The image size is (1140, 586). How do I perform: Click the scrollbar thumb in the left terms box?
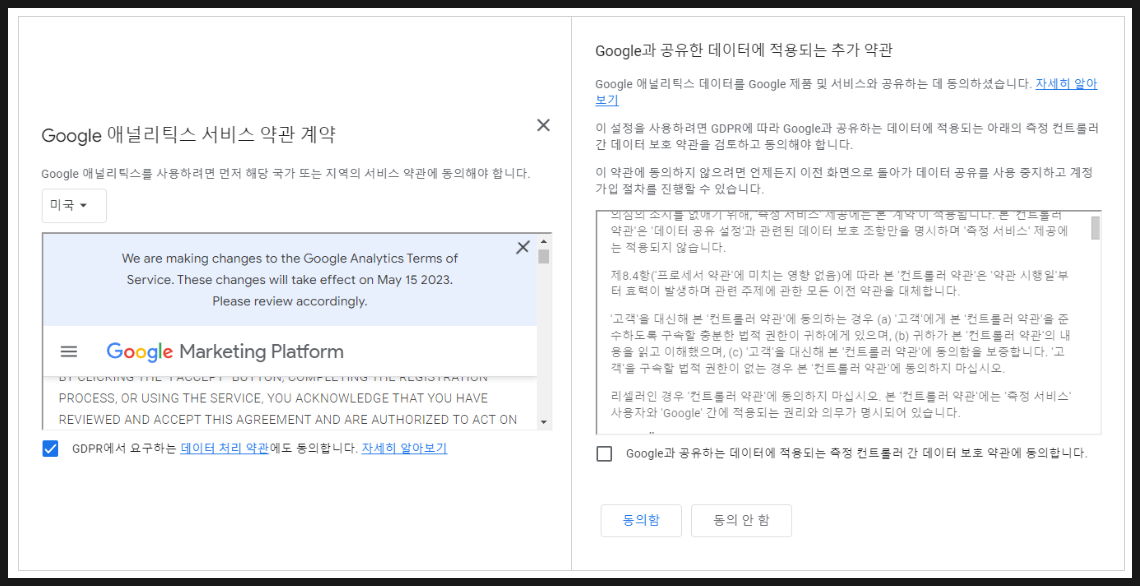coord(544,257)
